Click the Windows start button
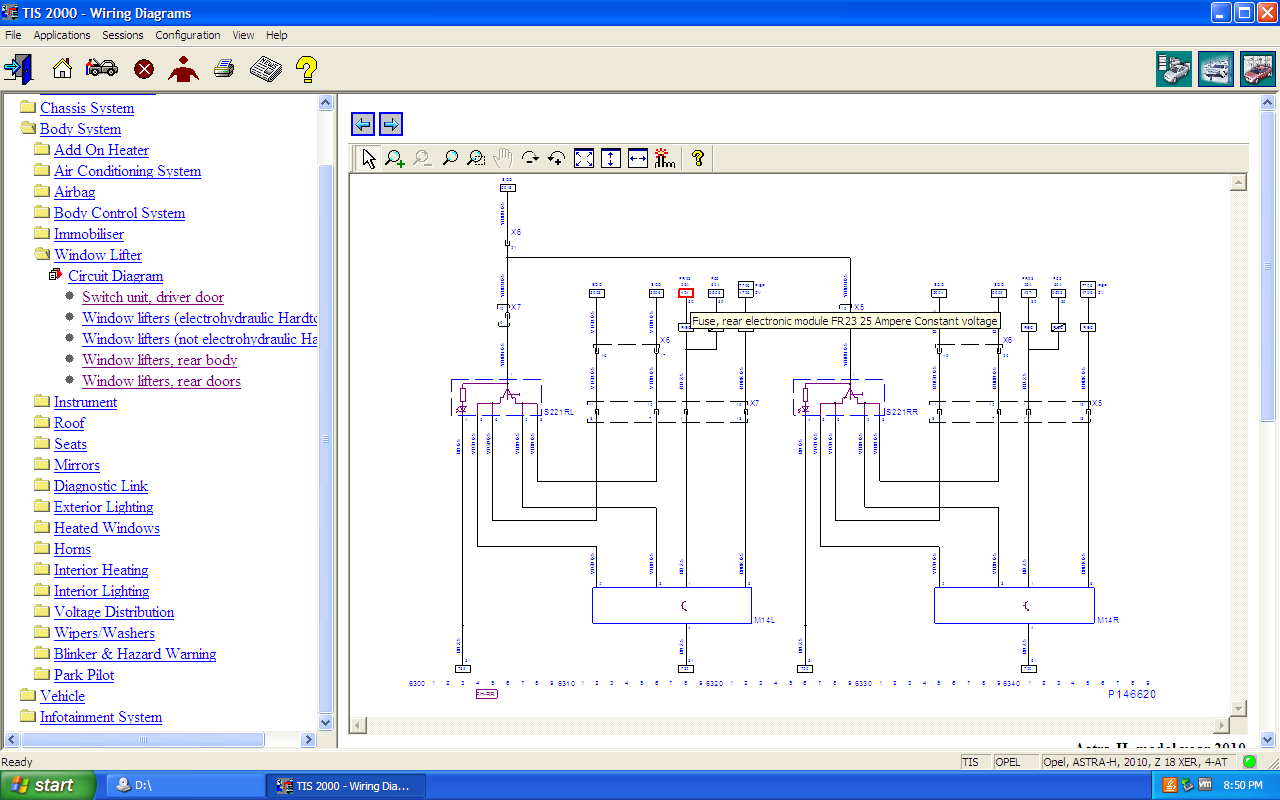The image size is (1280, 800). pyautogui.click(x=48, y=785)
